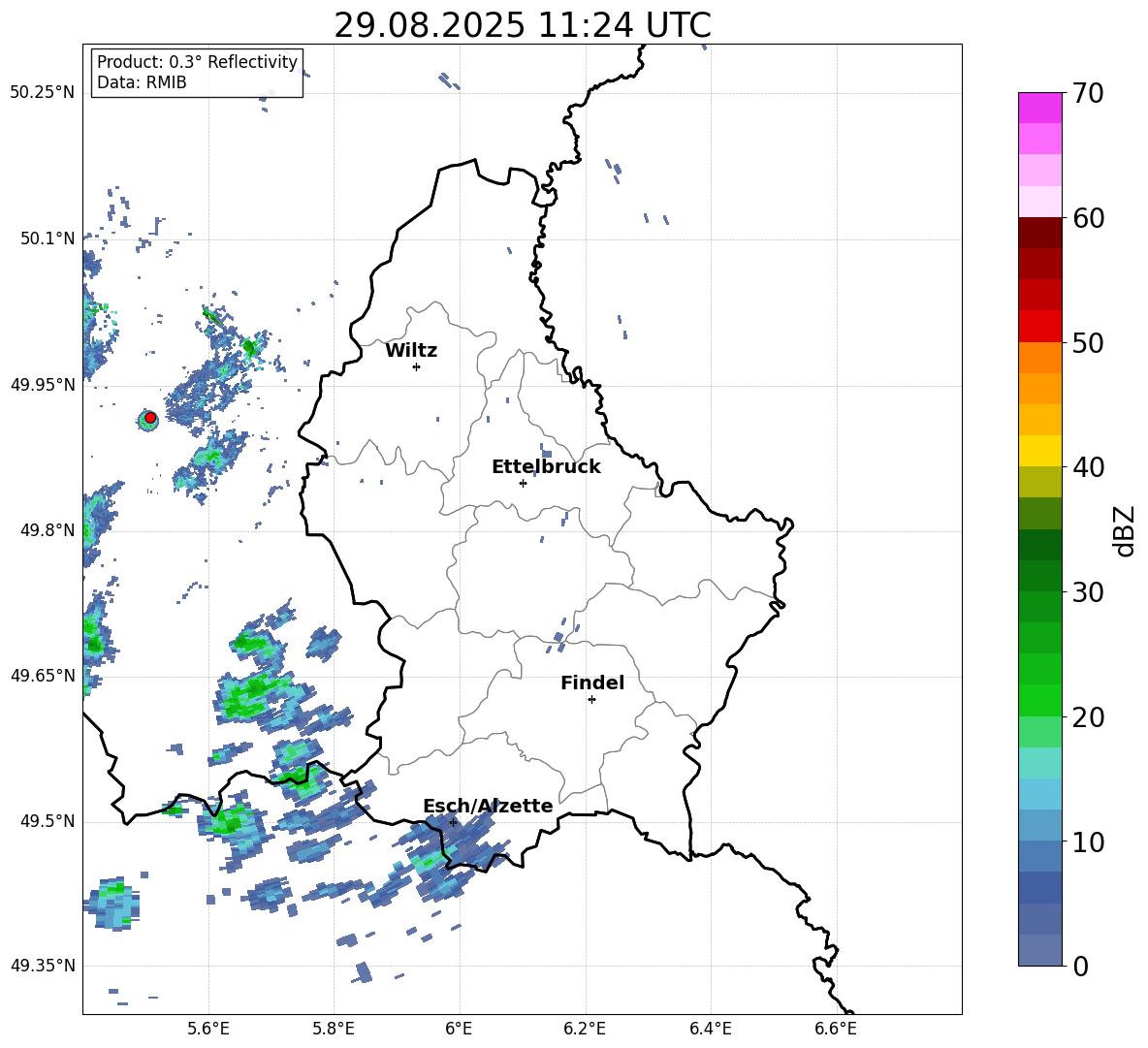Click the Ettelbruck city label
The width and height of the screenshot is (1148, 1048).
point(546,467)
